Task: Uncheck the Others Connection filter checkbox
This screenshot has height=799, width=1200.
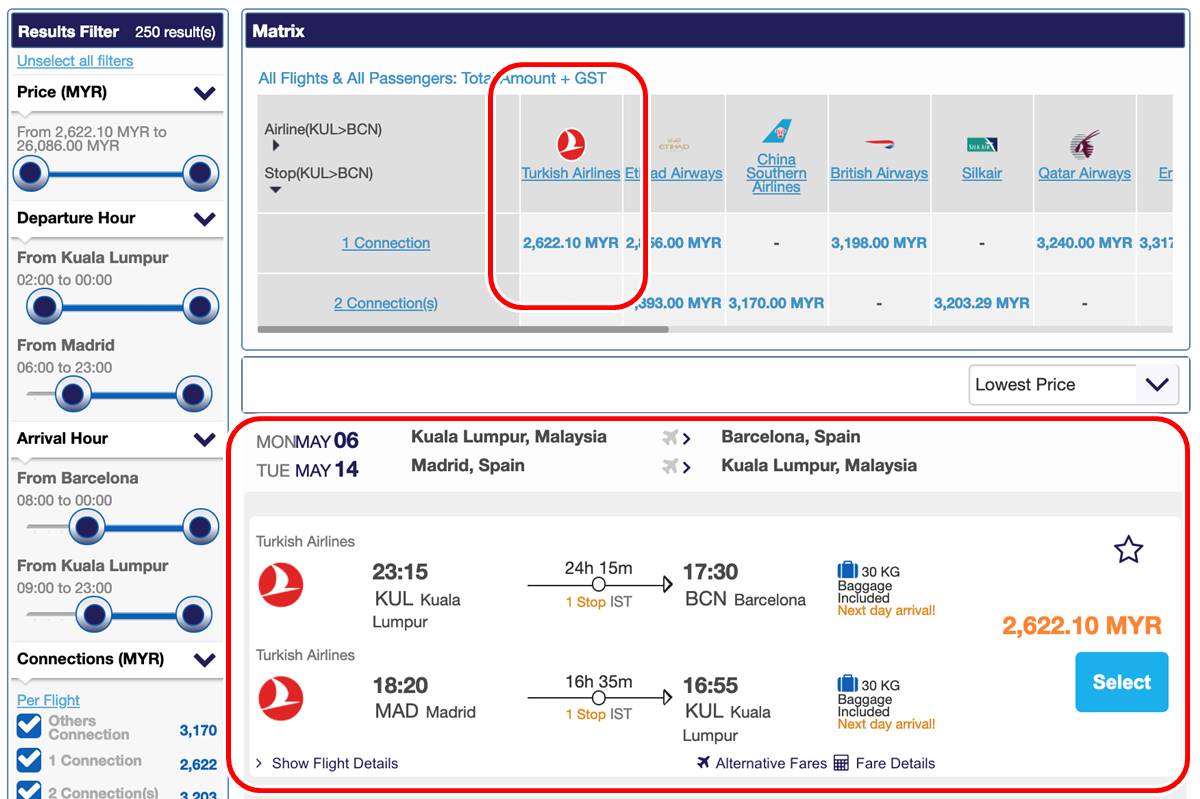Action: pos(29,727)
